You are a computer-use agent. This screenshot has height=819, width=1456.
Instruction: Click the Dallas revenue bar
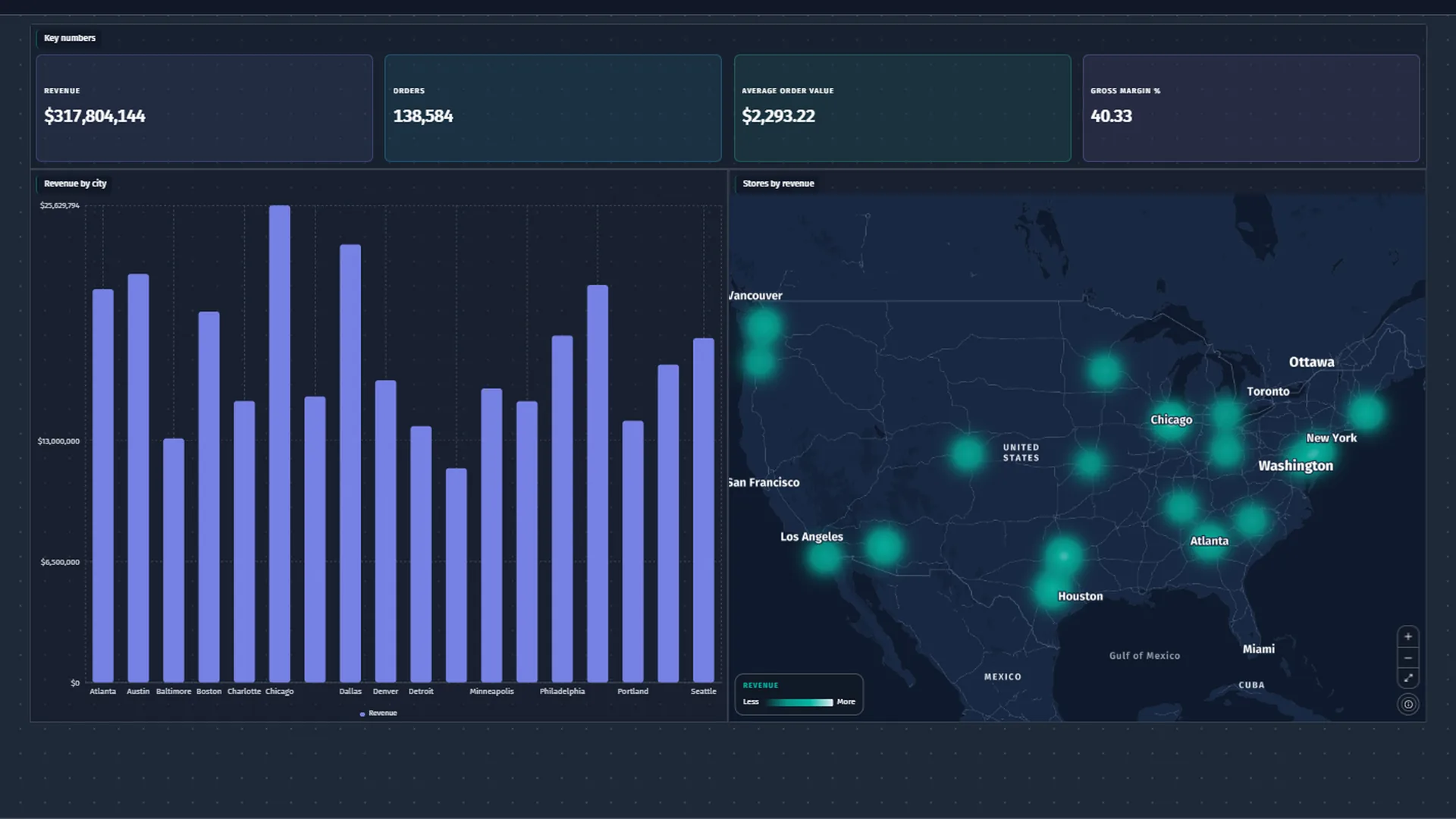coord(350,463)
